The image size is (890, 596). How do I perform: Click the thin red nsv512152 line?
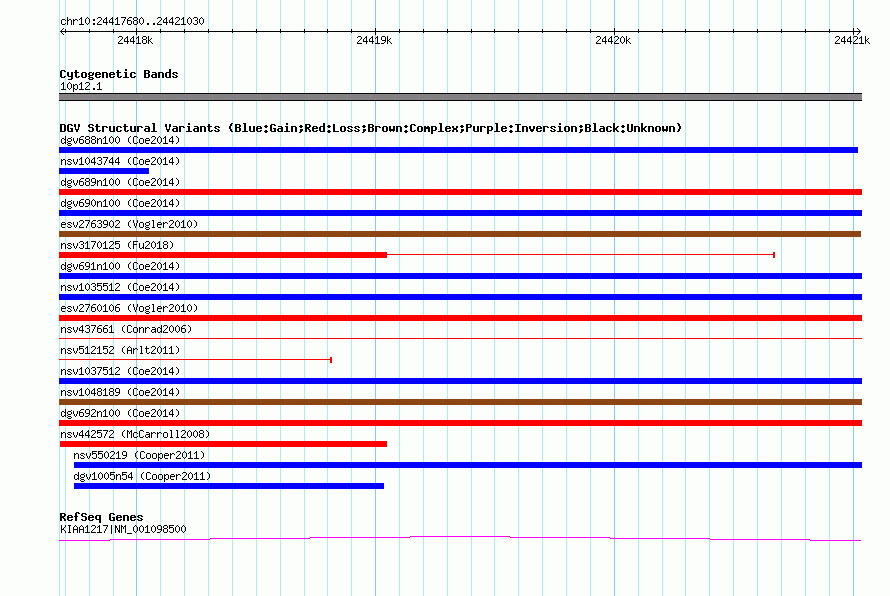click(195, 360)
